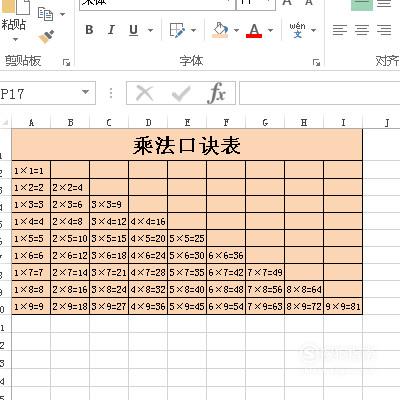
Task: Open Insert Function fx
Action: pos(217,93)
